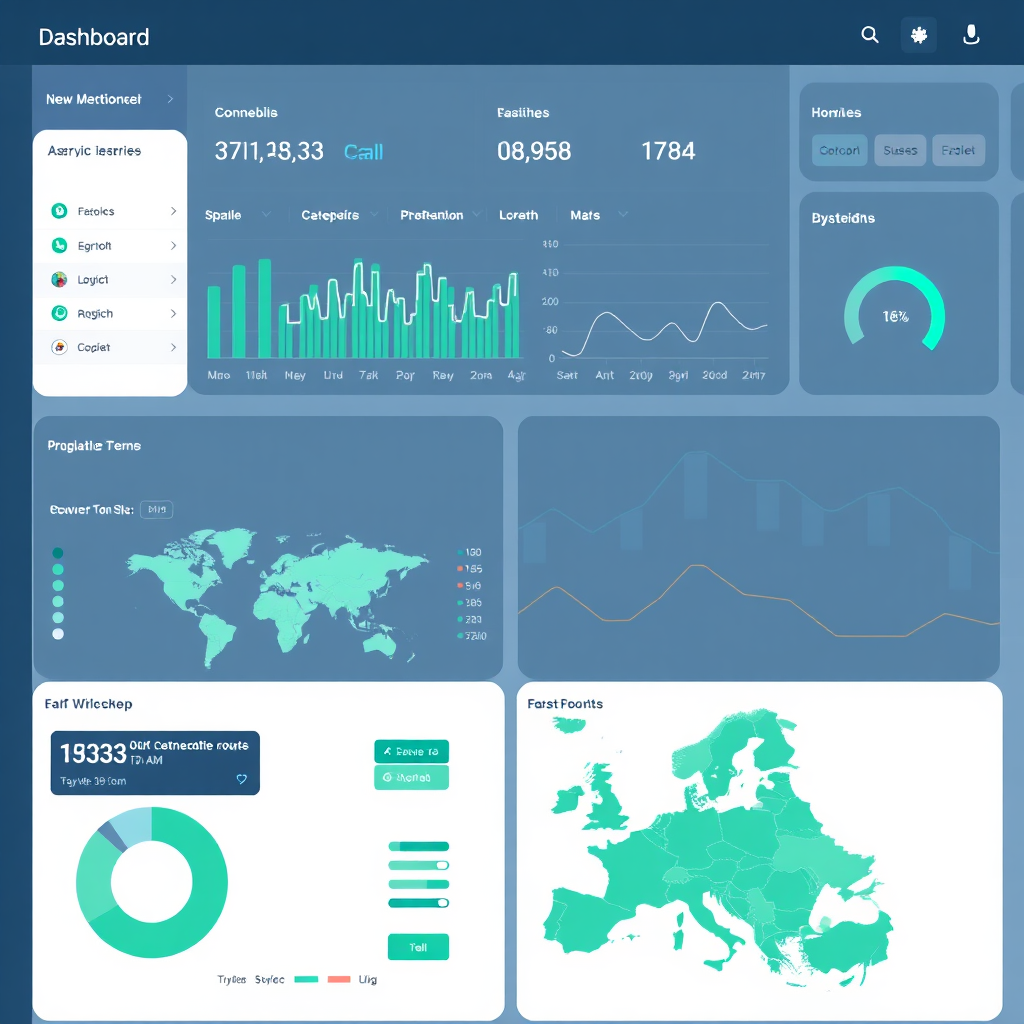Screen dimensions: 1024x1024
Task: Click the dark teal top legend dot
Action: tap(58, 553)
